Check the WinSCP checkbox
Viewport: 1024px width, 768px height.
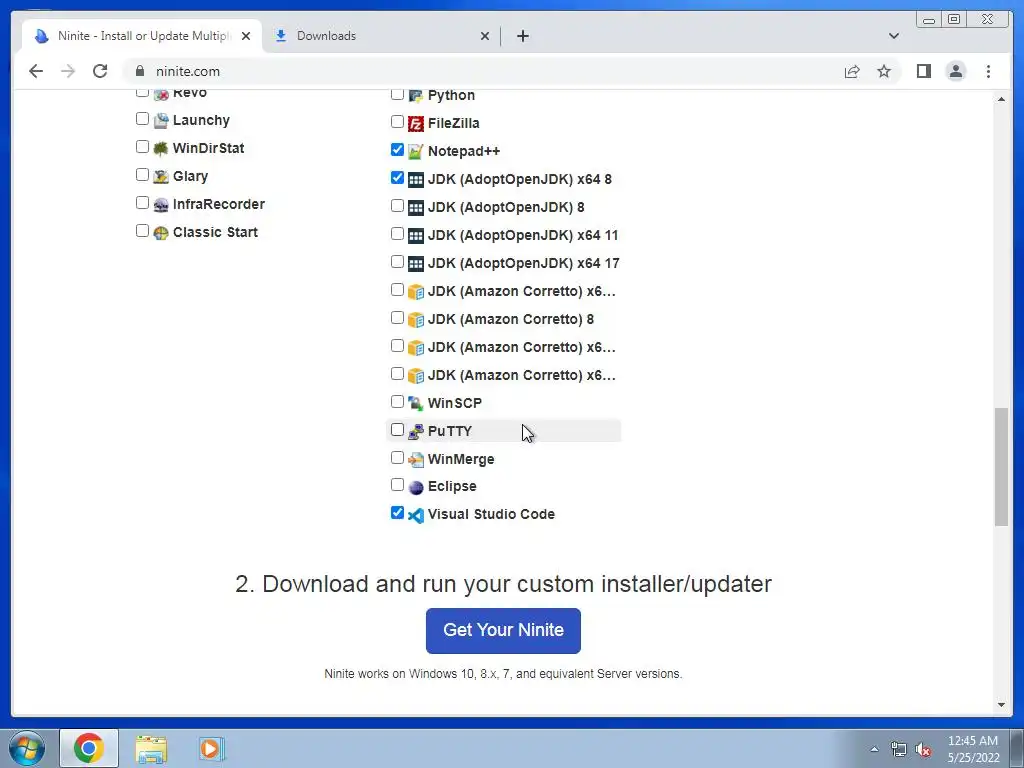coord(397,402)
